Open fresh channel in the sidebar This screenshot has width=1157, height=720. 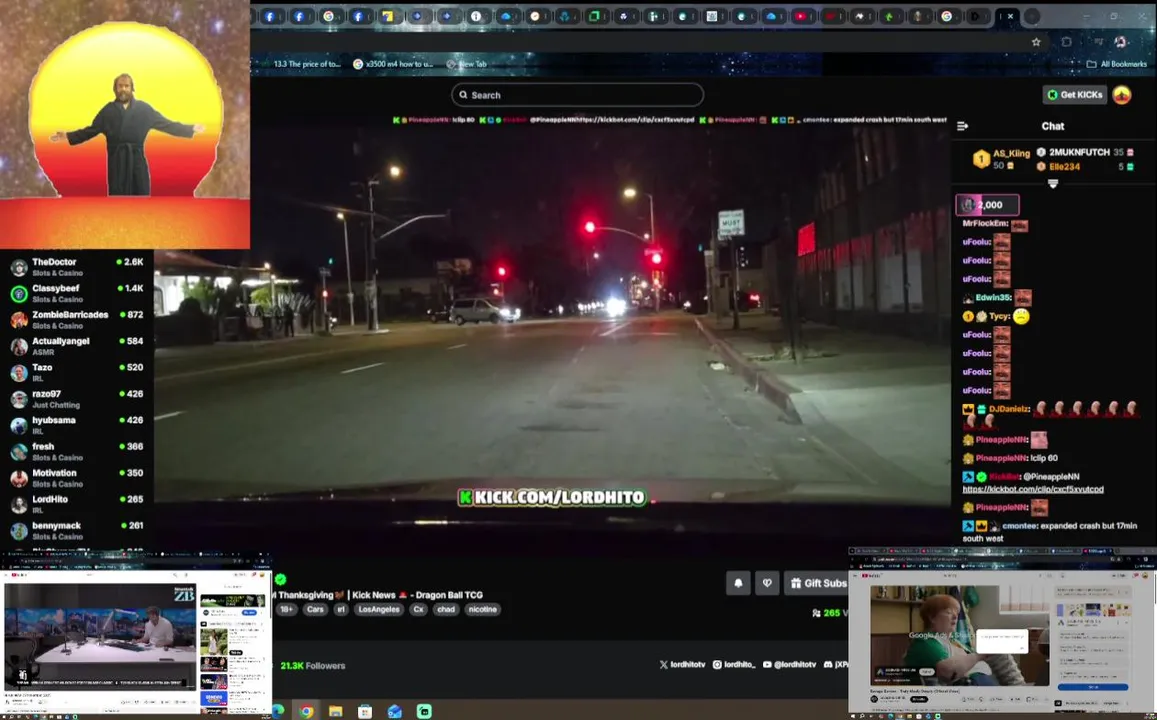(77, 451)
